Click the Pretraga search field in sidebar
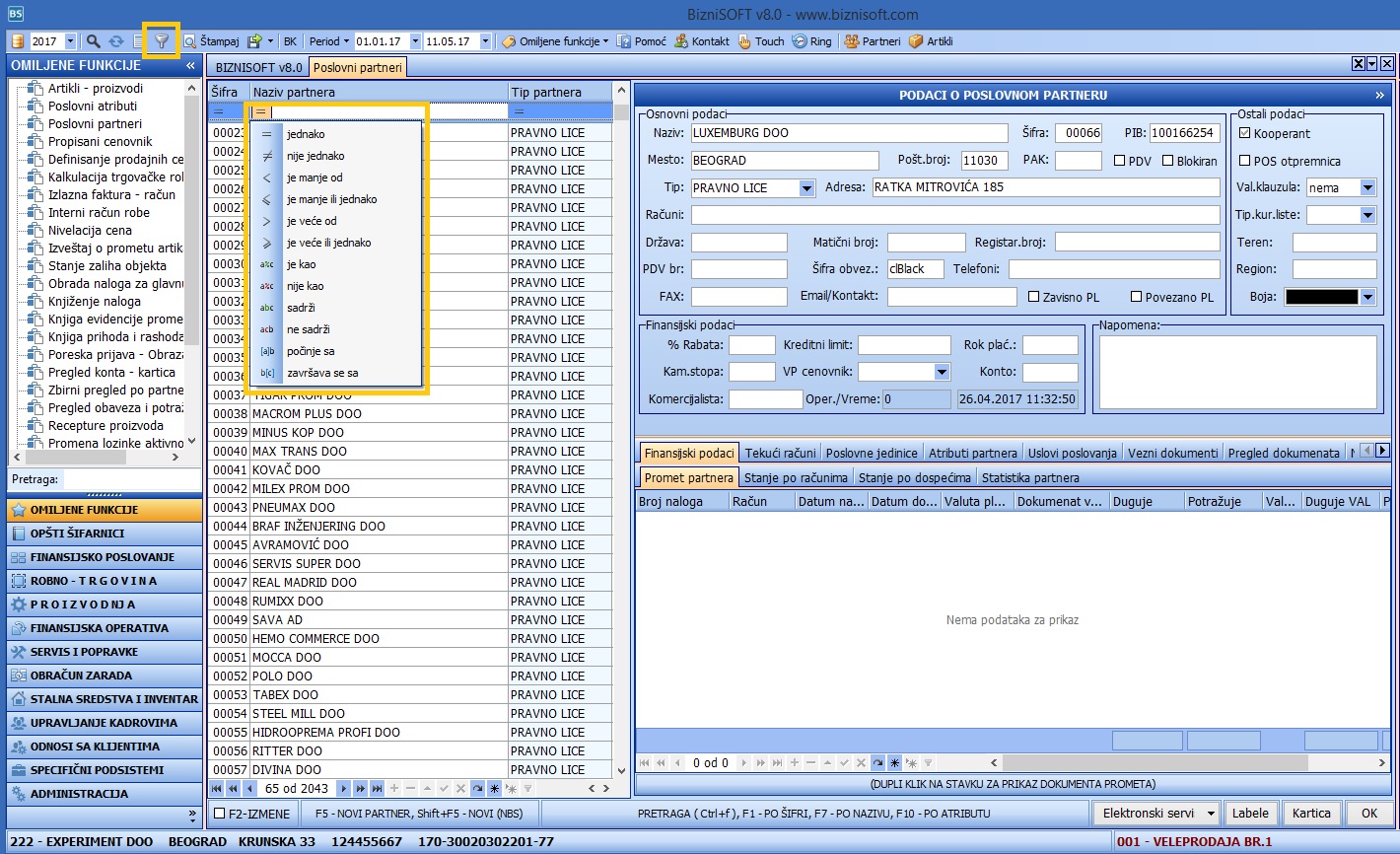Screen dimensions: 1400x854 (x=131, y=479)
